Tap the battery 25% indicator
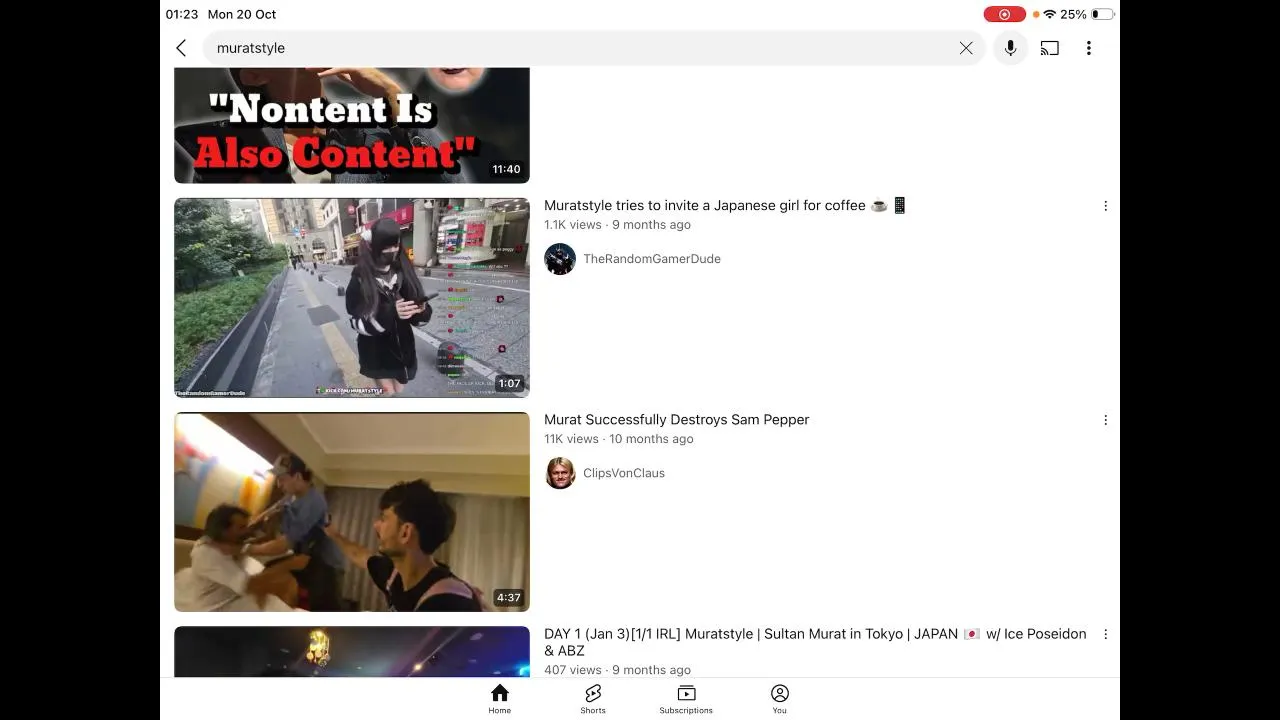Viewport: 1280px width, 720px height. (x=1088, y=14)
